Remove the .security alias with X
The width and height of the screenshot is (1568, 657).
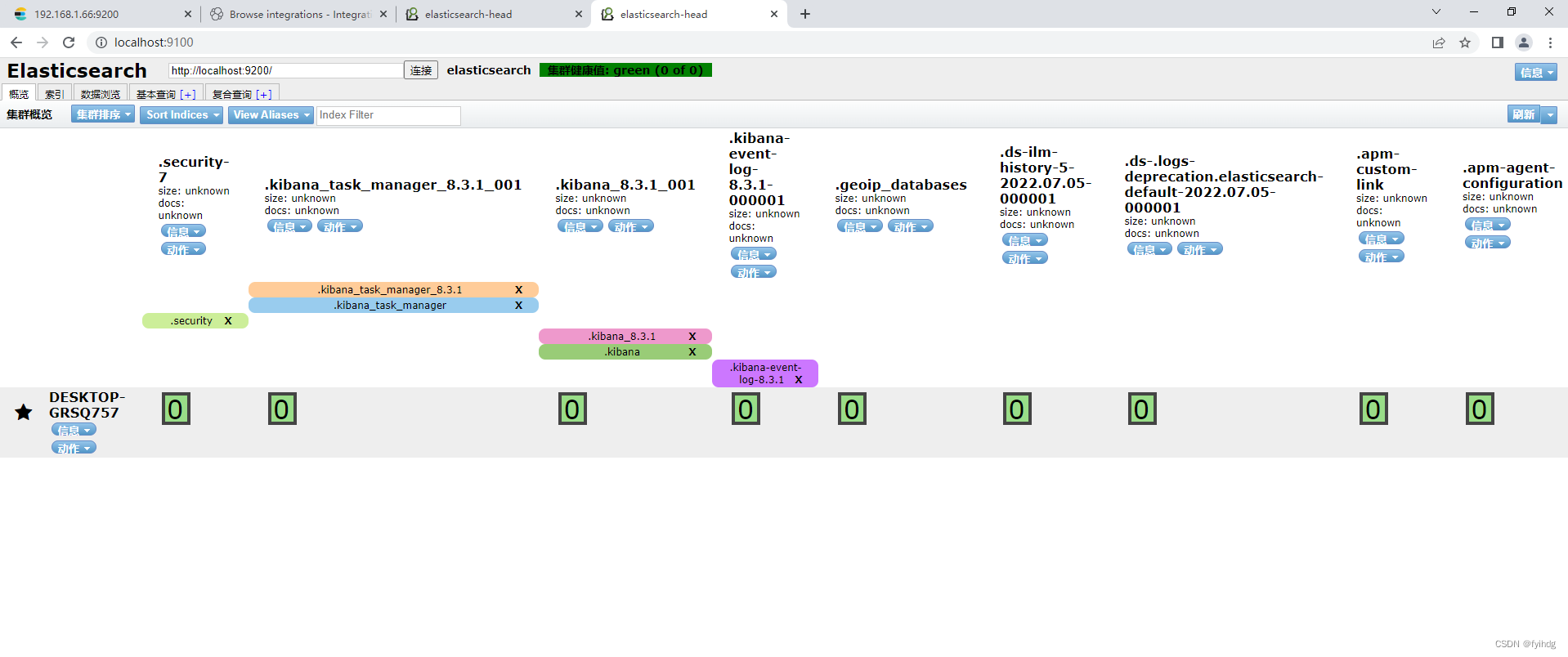coord(228,321)
